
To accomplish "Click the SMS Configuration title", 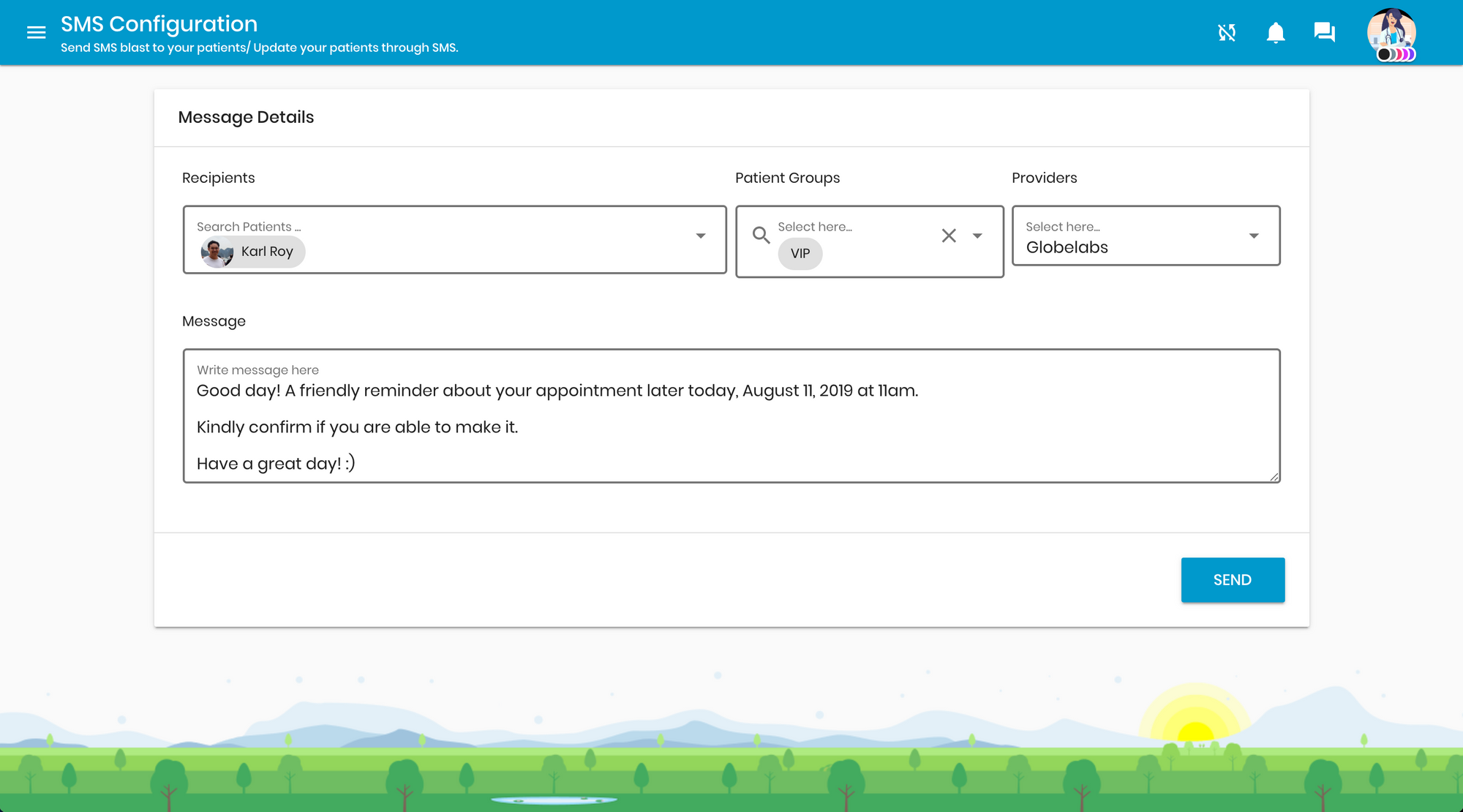I will tap(159, 24).
